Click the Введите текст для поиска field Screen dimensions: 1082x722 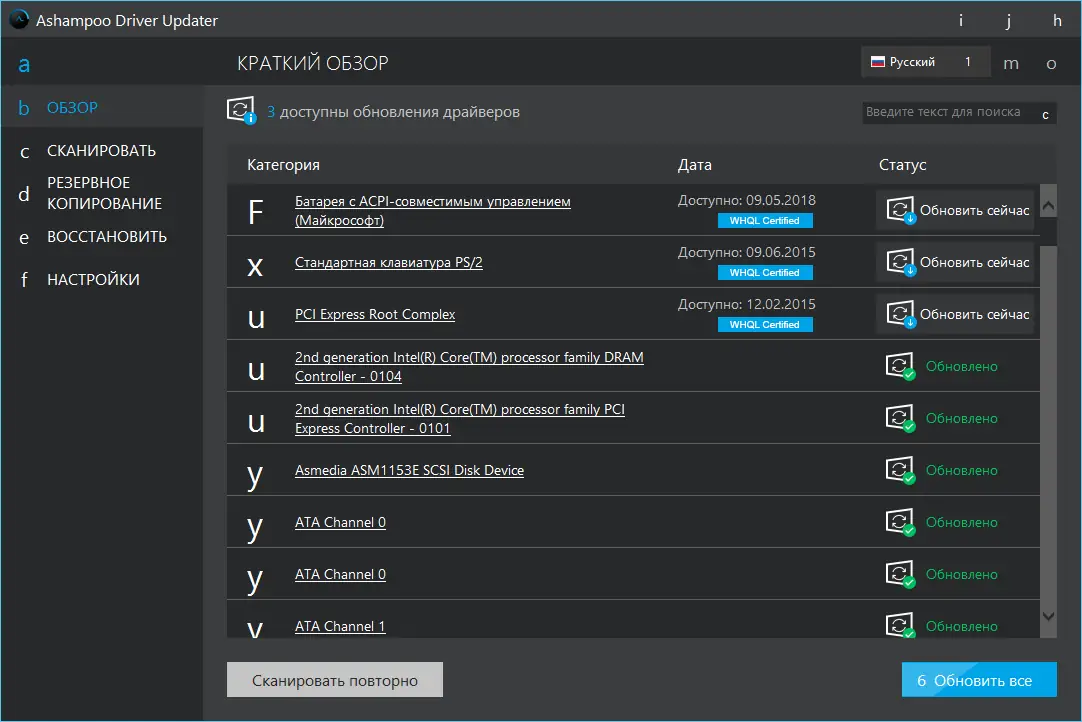[x=943, y=112]
